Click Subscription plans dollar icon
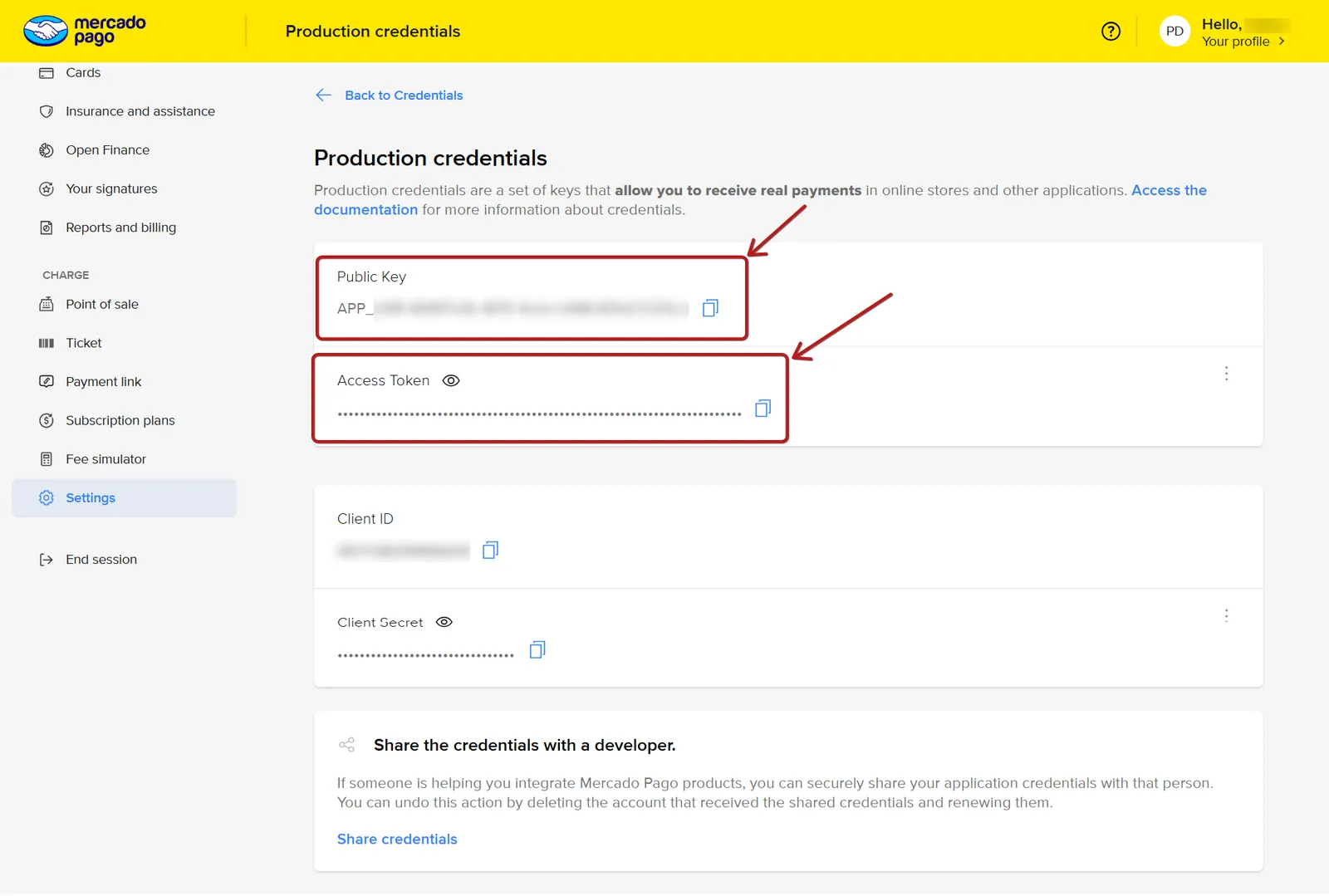The width and height of the screenshot is (1329, 896). pos(47,421)
